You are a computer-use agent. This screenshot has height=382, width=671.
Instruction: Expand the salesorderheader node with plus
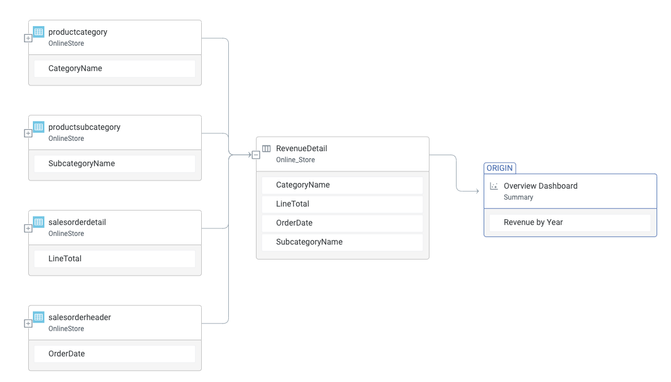(x=28, y=323)
